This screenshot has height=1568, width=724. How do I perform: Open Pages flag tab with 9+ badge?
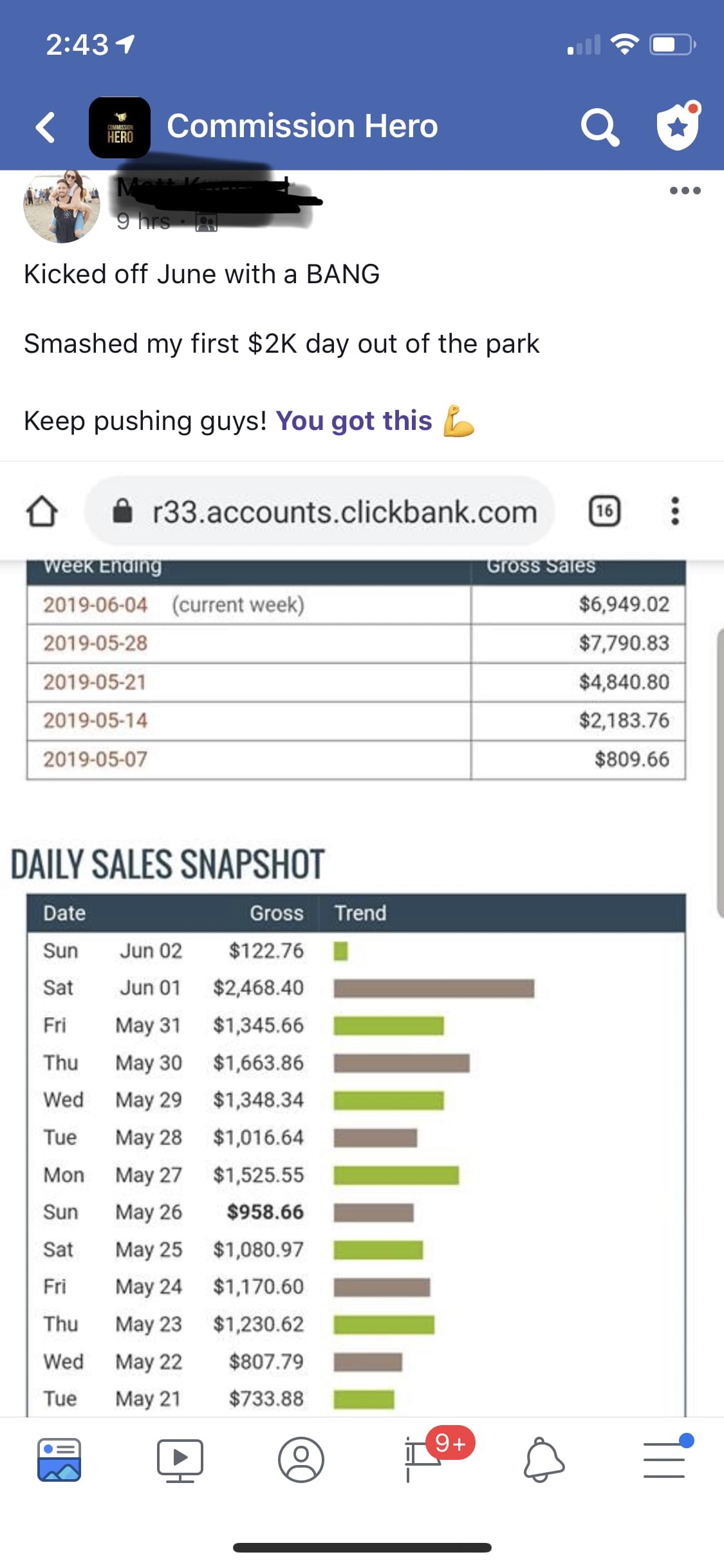click(x=431, y=1456)
